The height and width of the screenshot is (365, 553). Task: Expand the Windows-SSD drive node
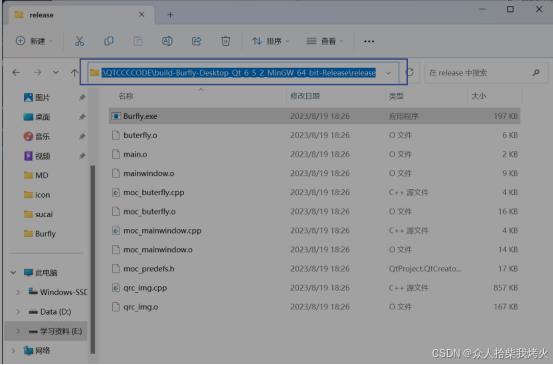pyautogui.click(x=18, y=292)
